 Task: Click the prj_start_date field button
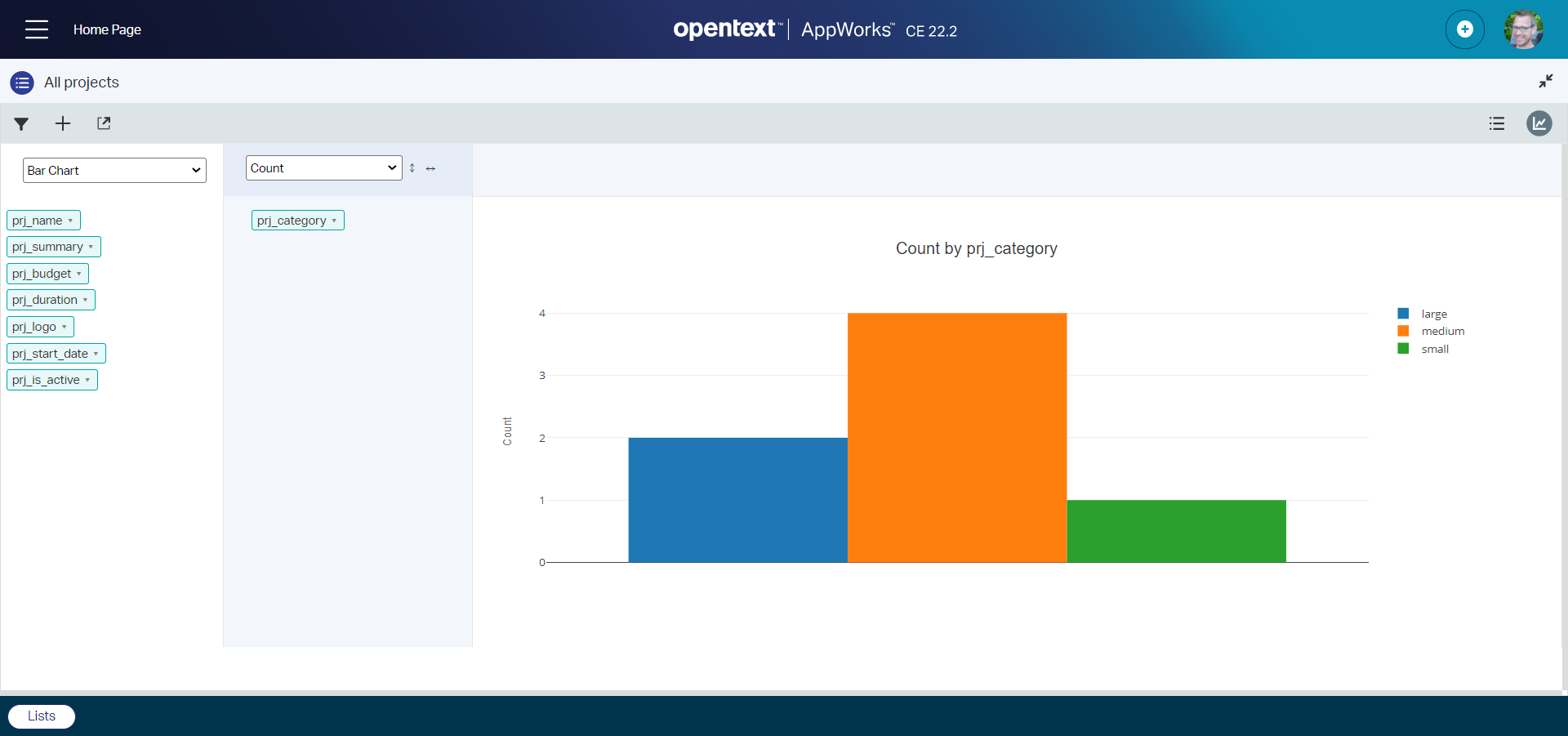tap(51, 354)
